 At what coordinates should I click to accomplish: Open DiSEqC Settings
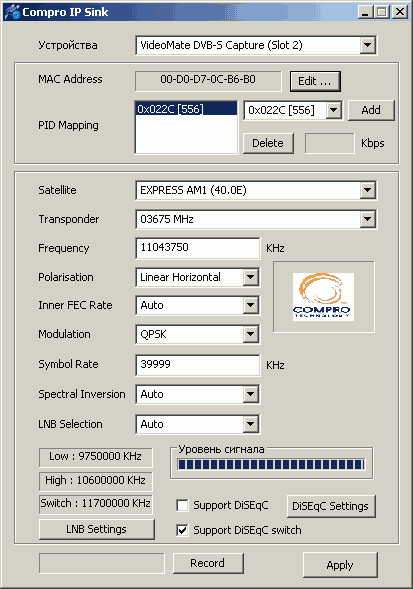tap(331, 506)
